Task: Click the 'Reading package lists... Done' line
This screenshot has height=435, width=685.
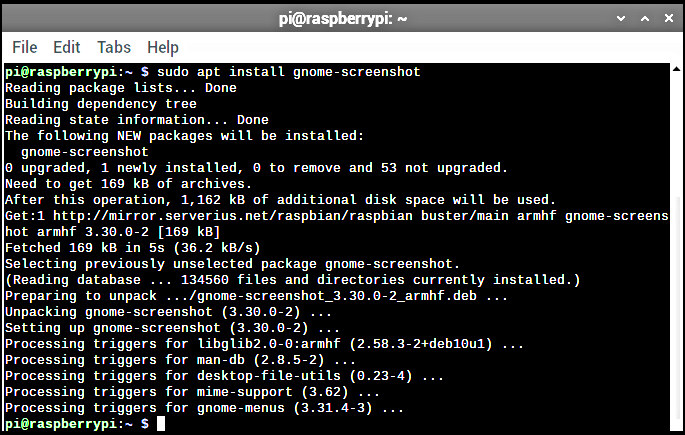Action: [x=121, y=88]
